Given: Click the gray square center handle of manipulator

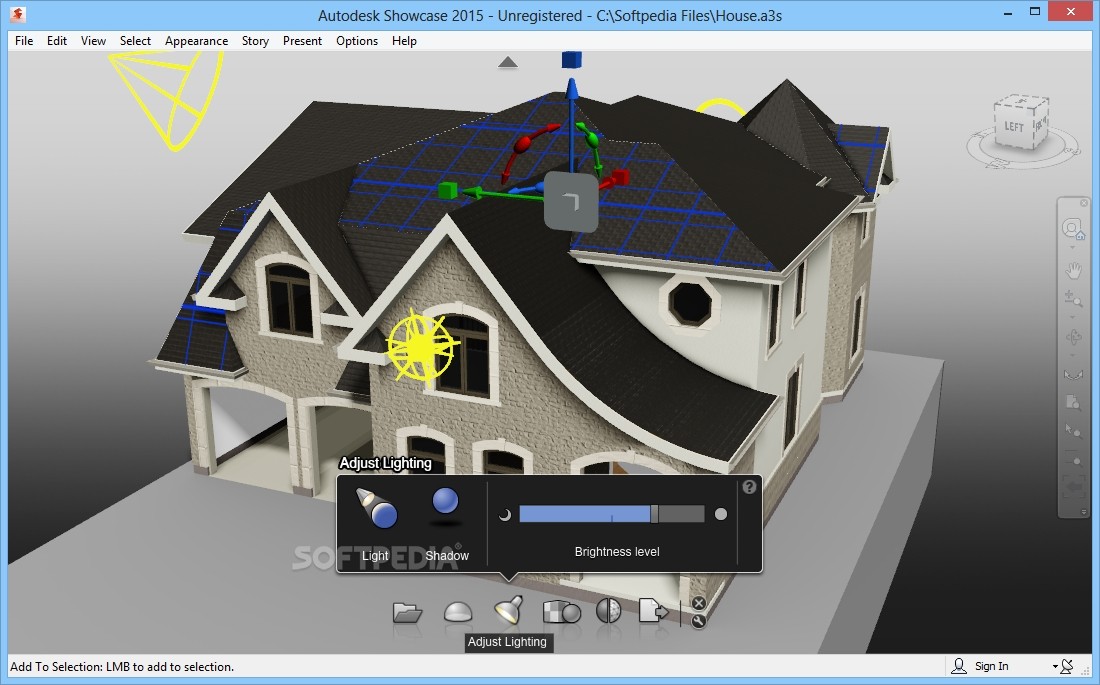Looking at the screenshot, I should [571, 202].
